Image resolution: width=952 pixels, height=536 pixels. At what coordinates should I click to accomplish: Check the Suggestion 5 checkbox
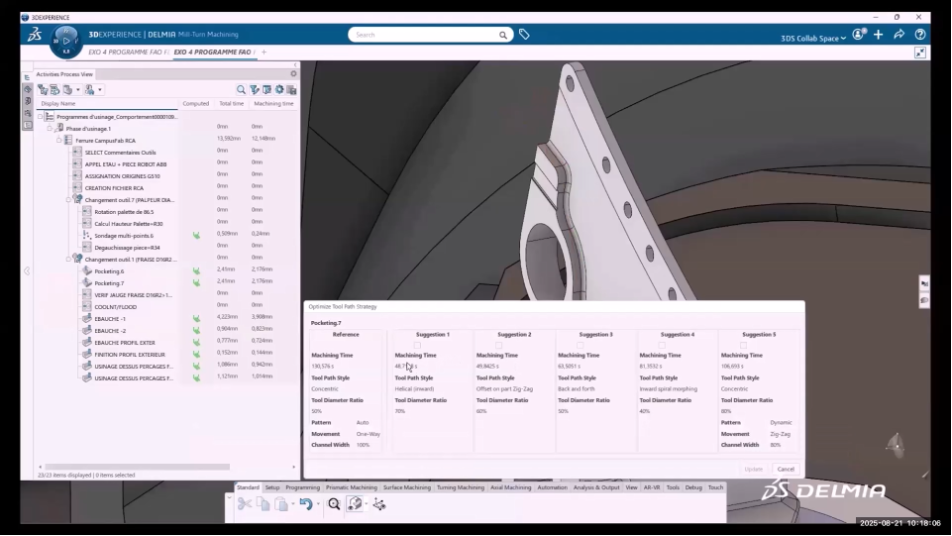(x=743, y=345)
